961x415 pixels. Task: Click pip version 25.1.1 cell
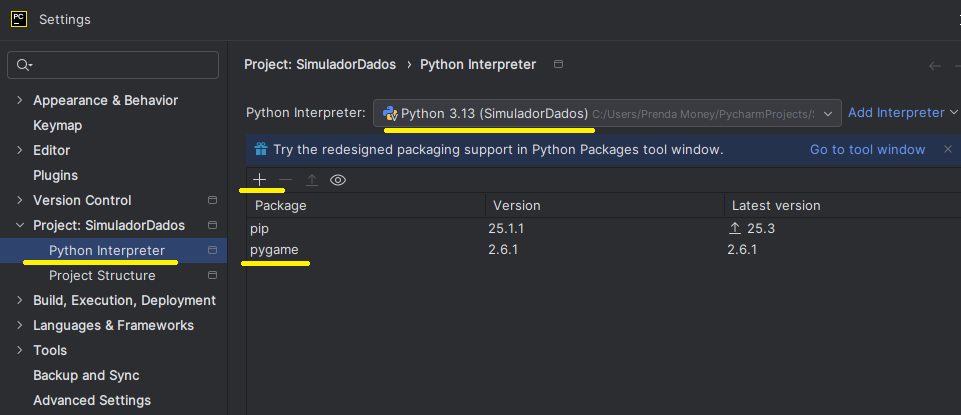(x=506, y=229)
